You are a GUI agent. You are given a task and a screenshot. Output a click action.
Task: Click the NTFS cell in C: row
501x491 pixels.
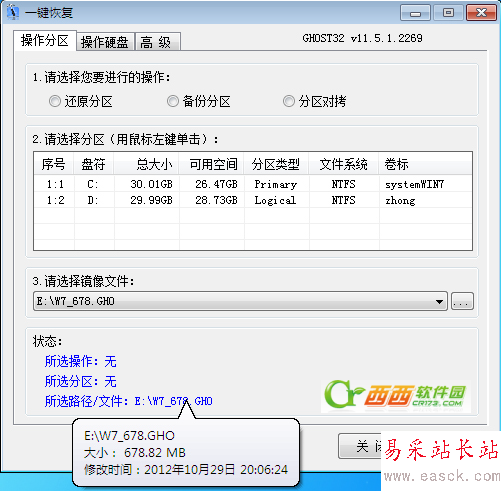pos(343,184)
